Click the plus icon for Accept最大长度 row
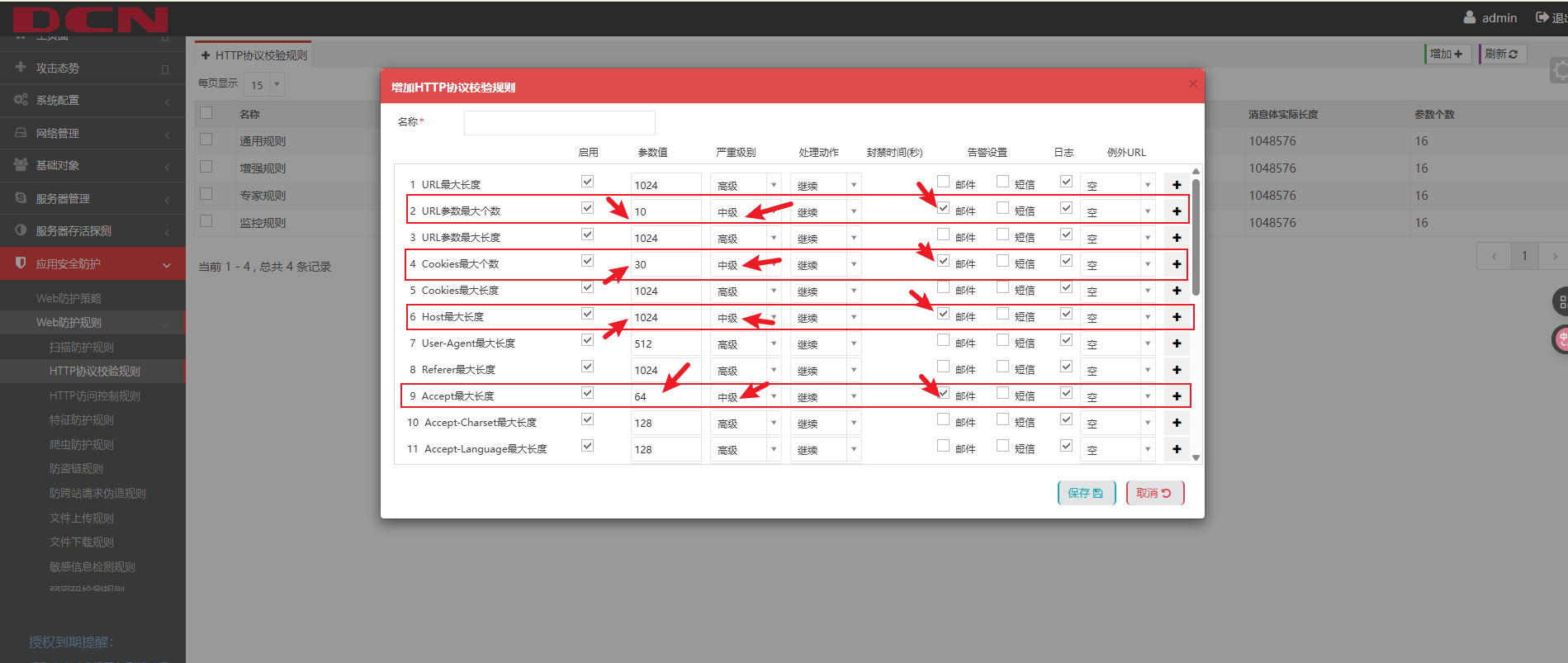The width and height of the screenshot is (1568, 663). click(x=1177, y=396)
